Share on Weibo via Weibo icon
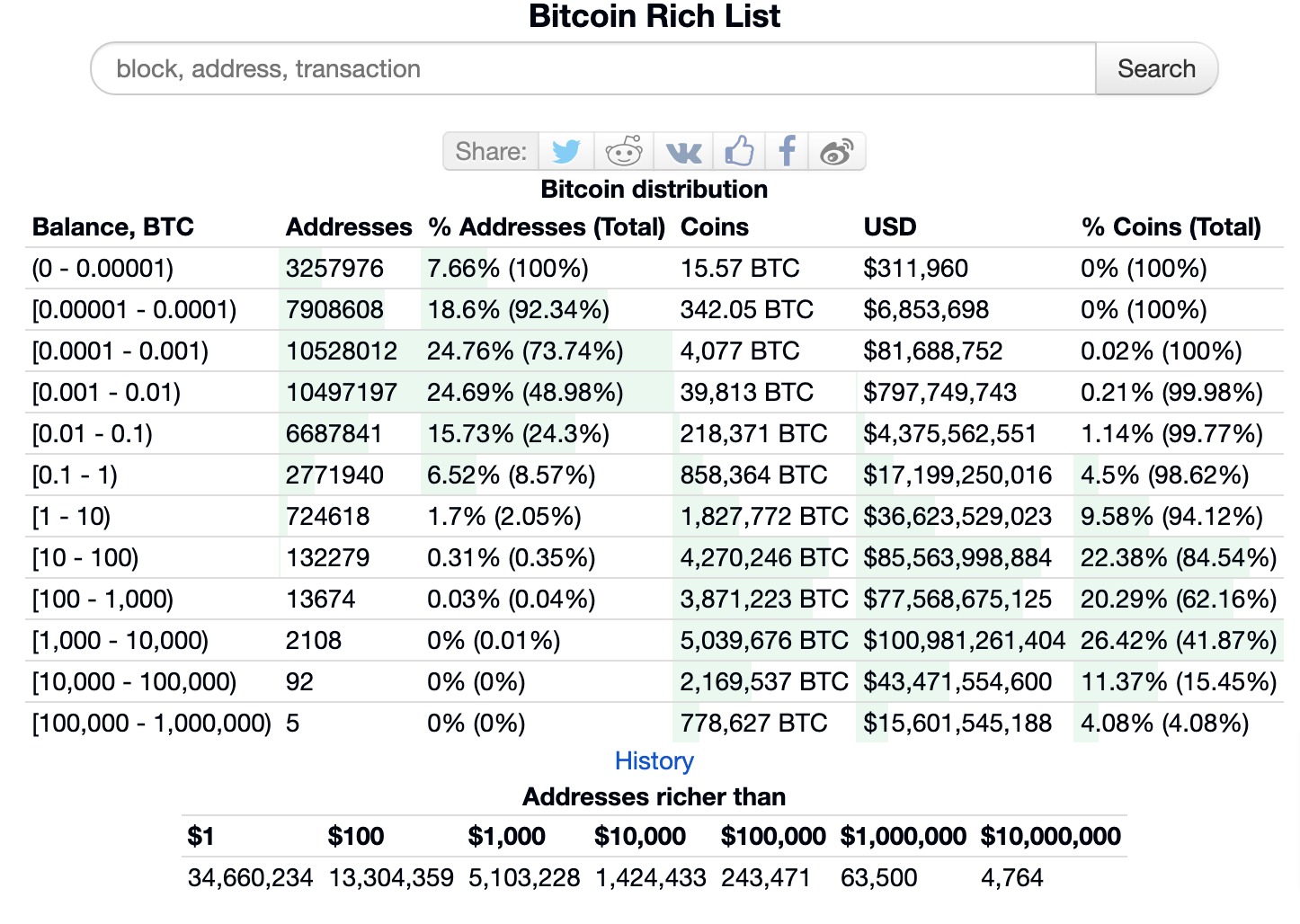 coord(836,151)
